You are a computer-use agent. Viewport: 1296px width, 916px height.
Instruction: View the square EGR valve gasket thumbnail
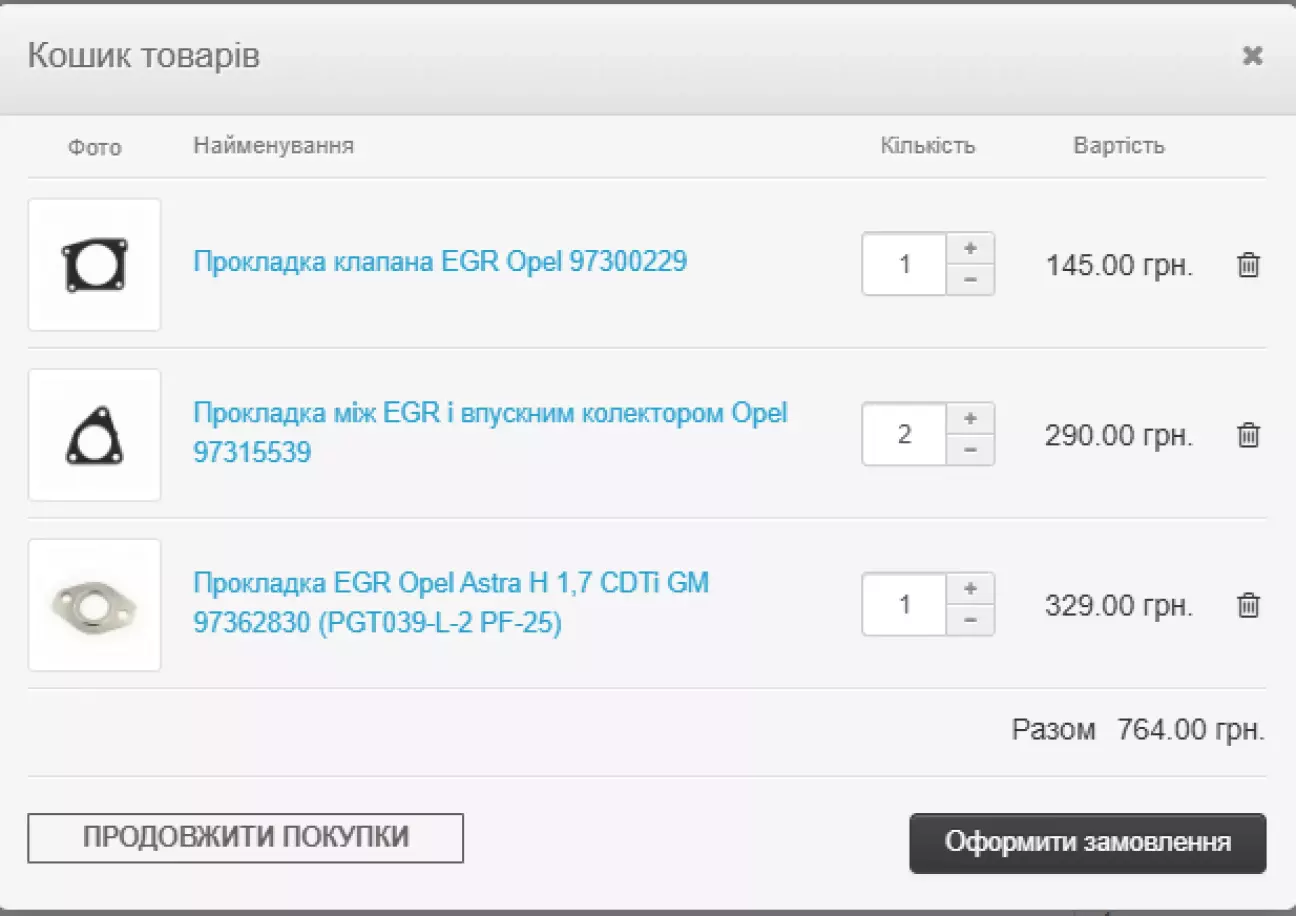click(x=95, y=265)
